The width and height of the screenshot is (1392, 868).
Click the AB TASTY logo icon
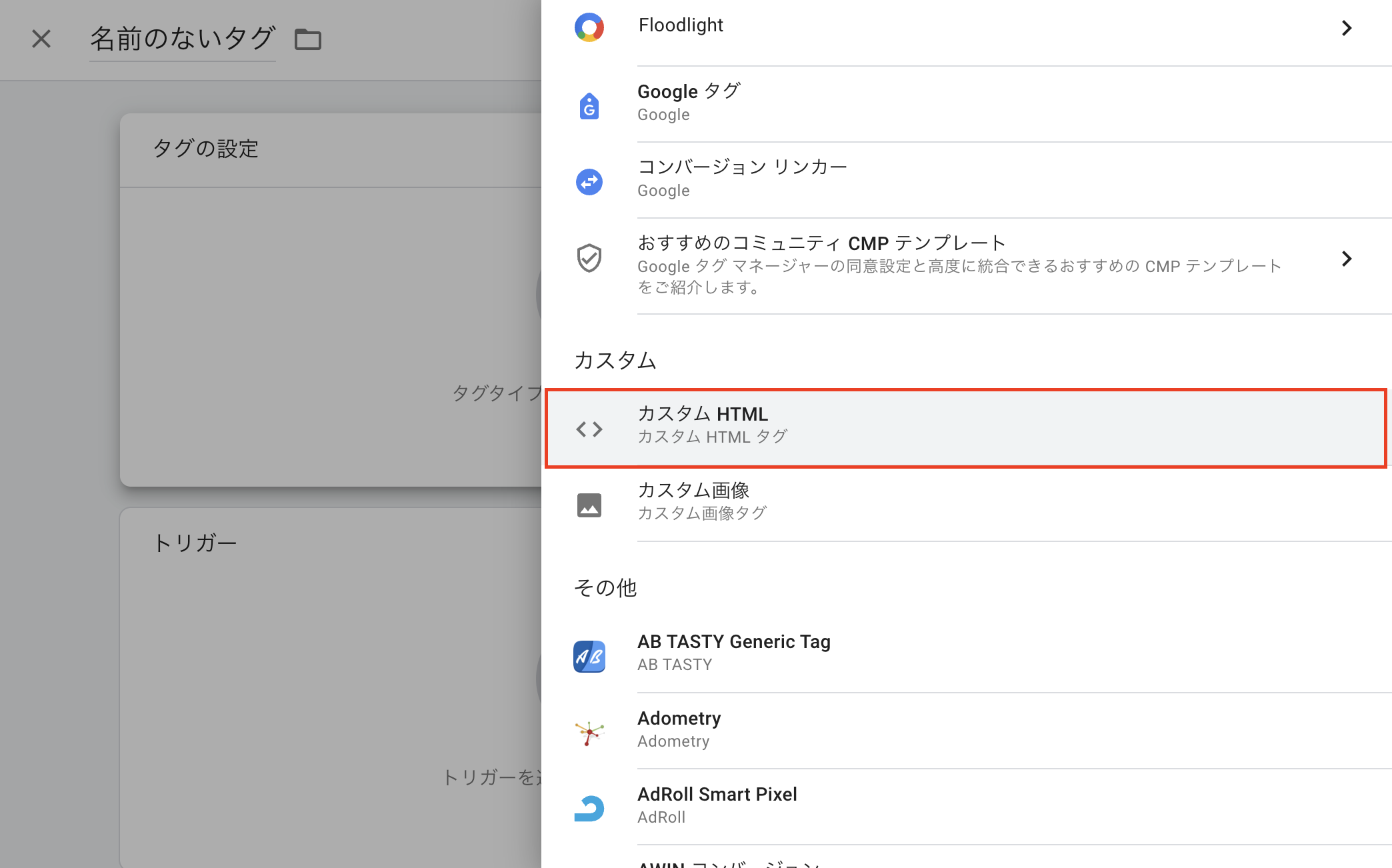click(589, 657)
